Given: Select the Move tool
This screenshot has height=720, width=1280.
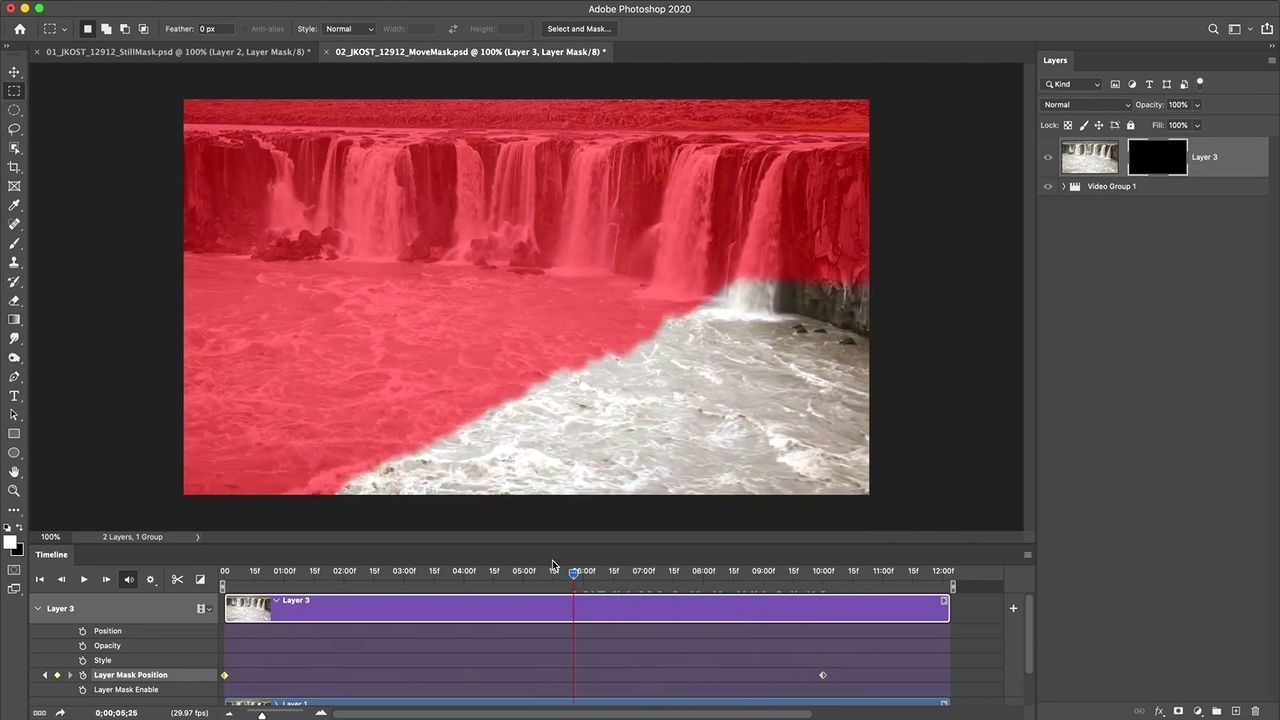Looking at the screenshot, I should 14,72.
